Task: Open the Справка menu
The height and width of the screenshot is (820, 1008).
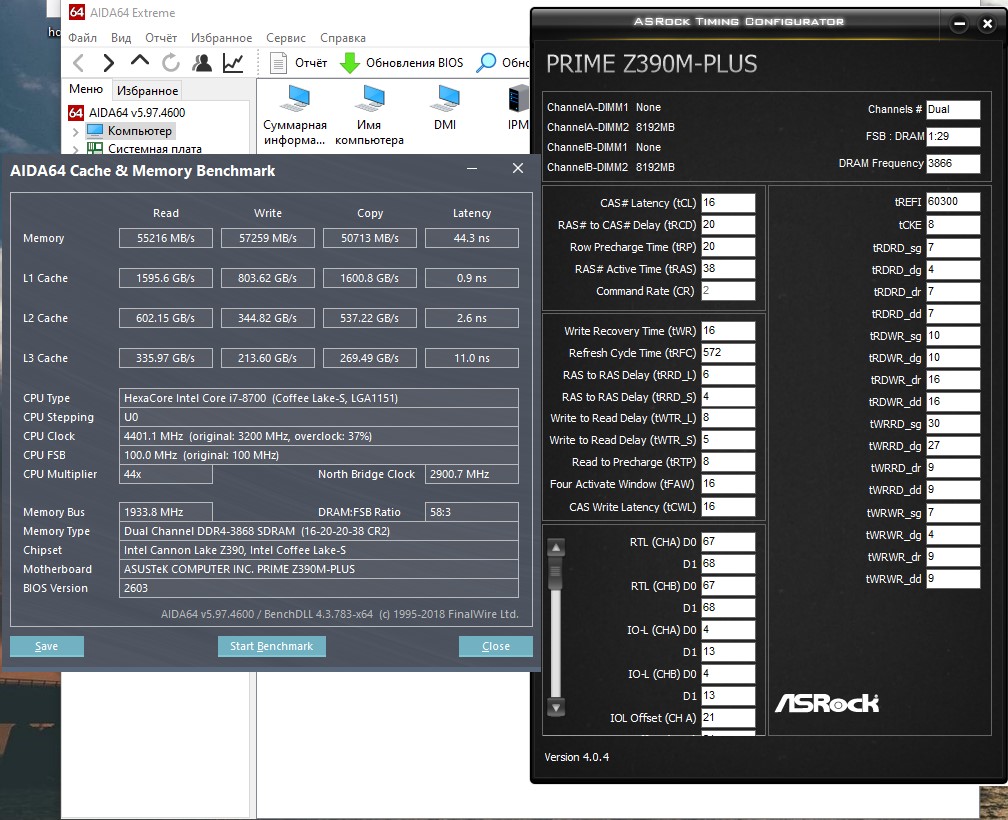Action: 343,38
